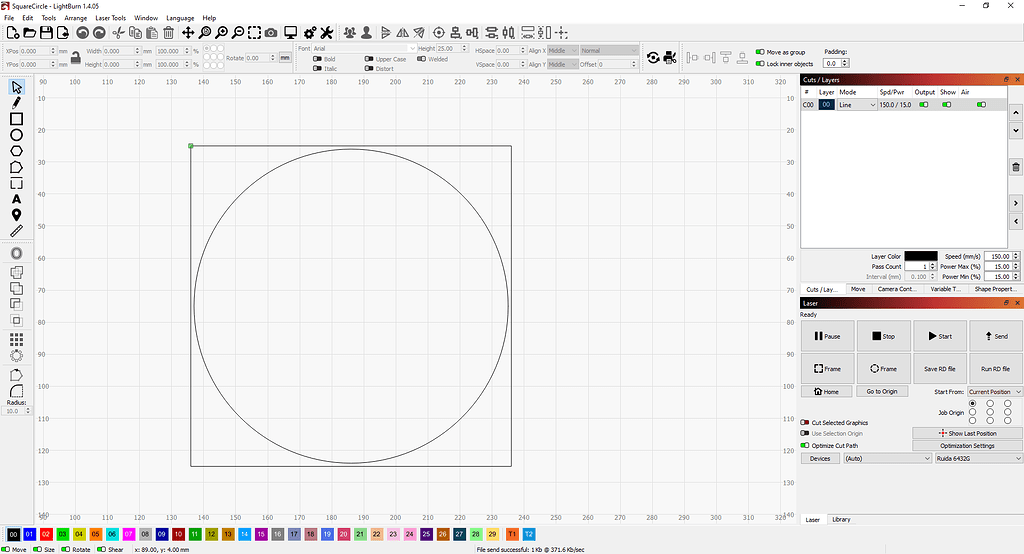This screenshot has height=554, width=1024.
Task: Open the Grid Array tool
Action: (x=16, y=339)
